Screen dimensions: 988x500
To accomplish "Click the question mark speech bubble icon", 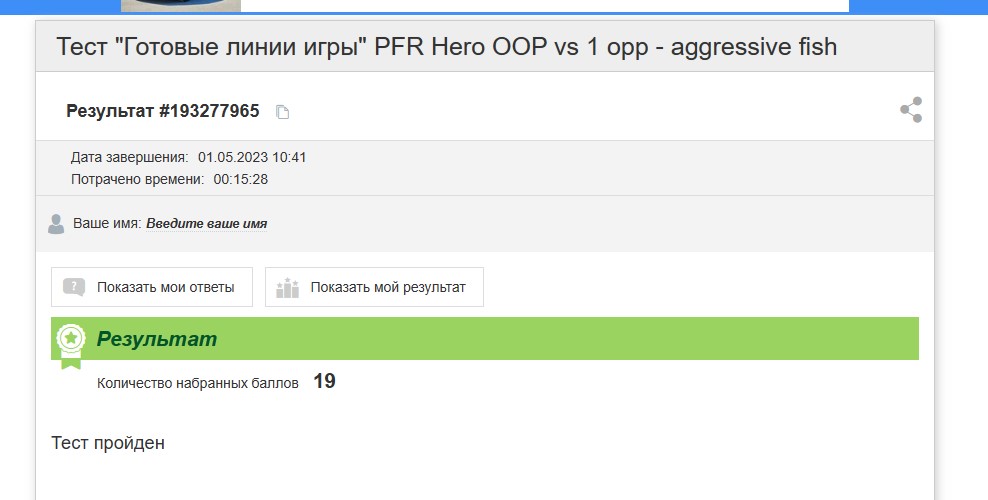I will [x=74, y=287].
